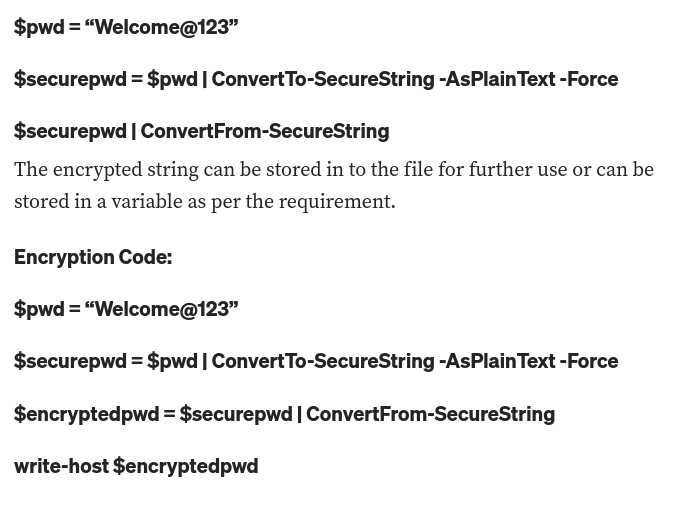Click "-Force" in the topmost ConvertTo-SecureString line
The image size is (683, 505).
coord(588,79)
